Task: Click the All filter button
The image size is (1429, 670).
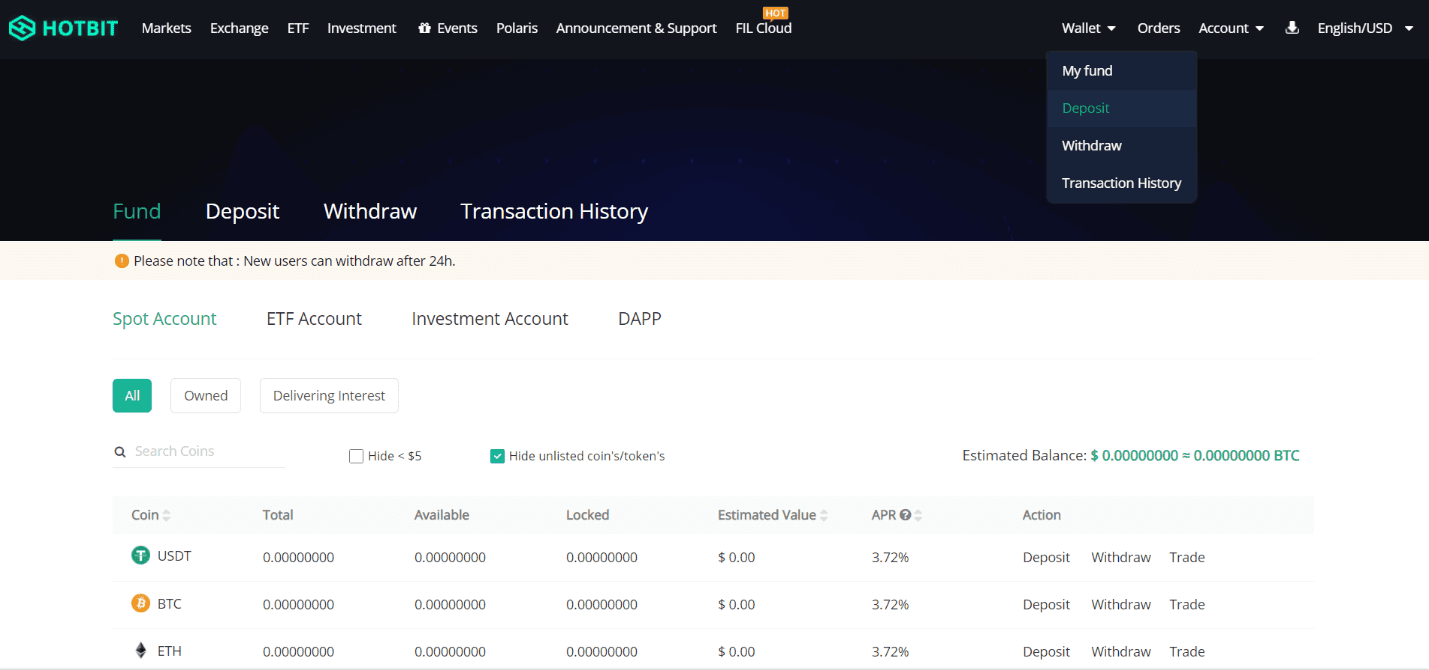Action: point(132,396)
